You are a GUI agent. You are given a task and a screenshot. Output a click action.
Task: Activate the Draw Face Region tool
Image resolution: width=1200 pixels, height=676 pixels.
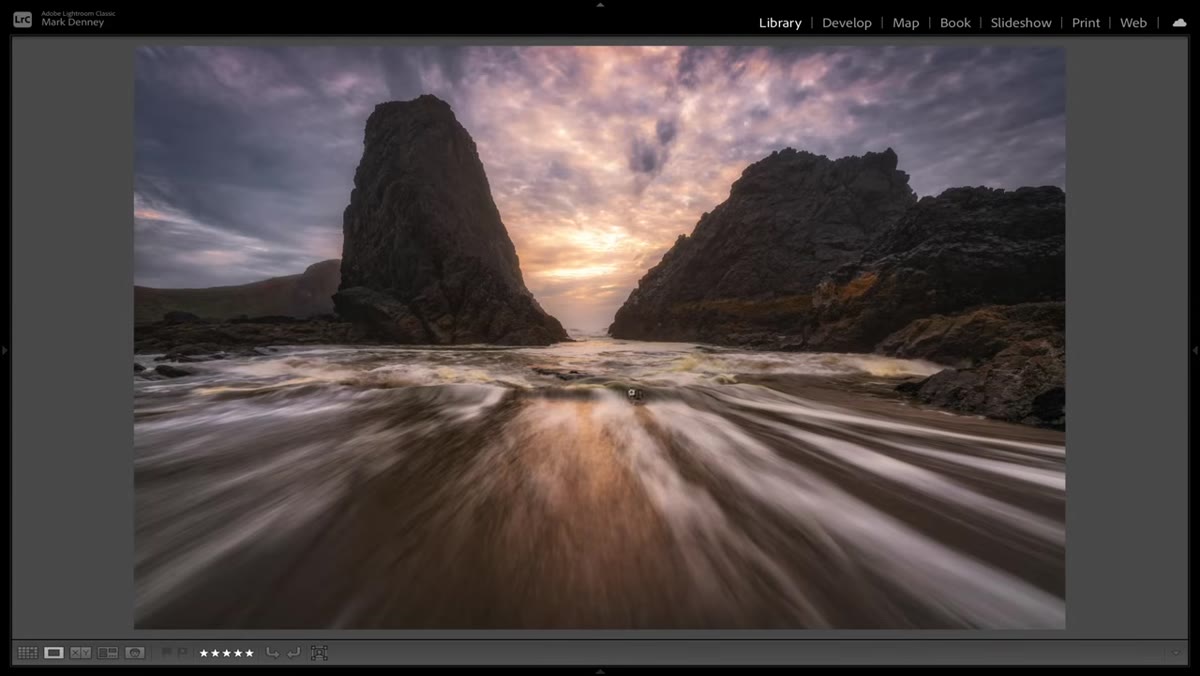tap(319, 653)
